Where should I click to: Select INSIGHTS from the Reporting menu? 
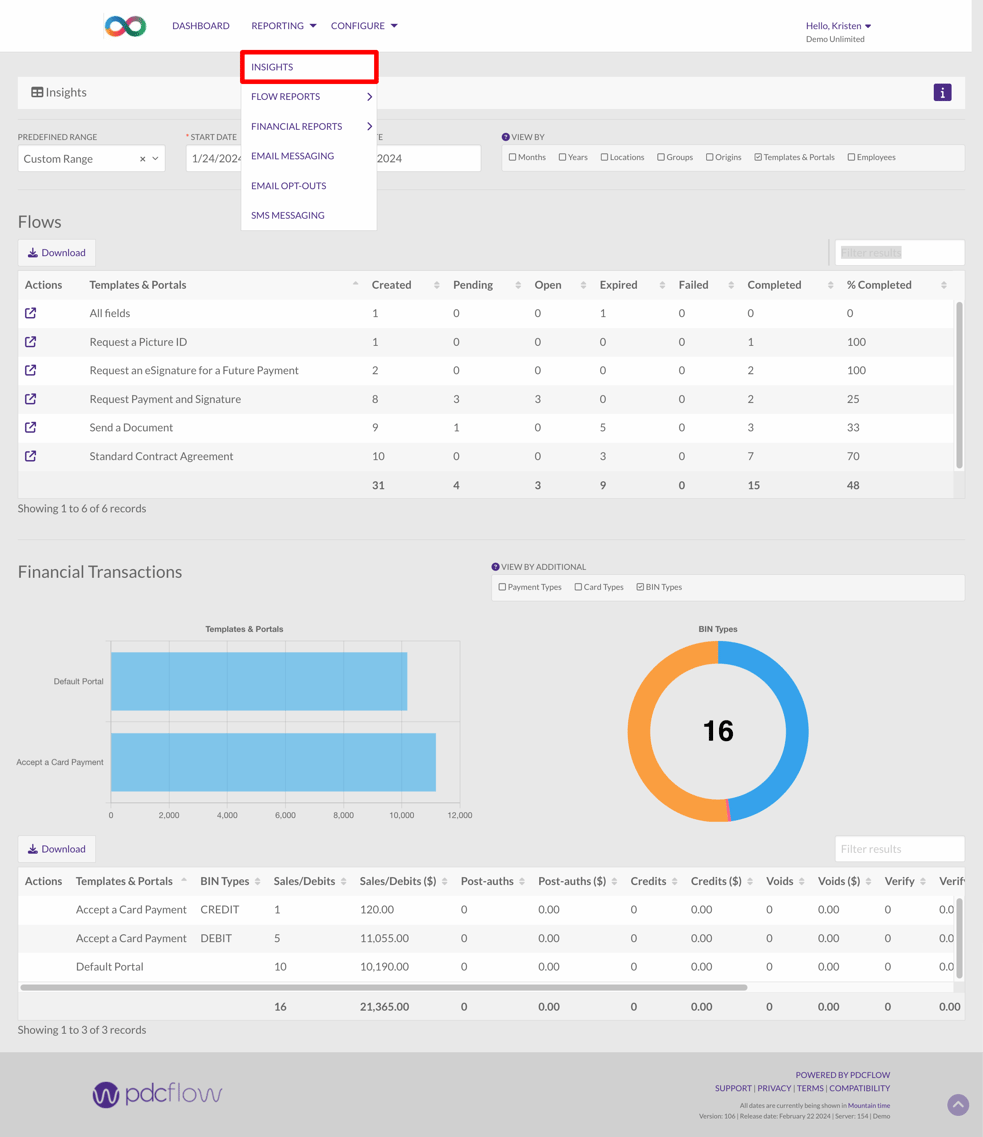coord(272,66)
